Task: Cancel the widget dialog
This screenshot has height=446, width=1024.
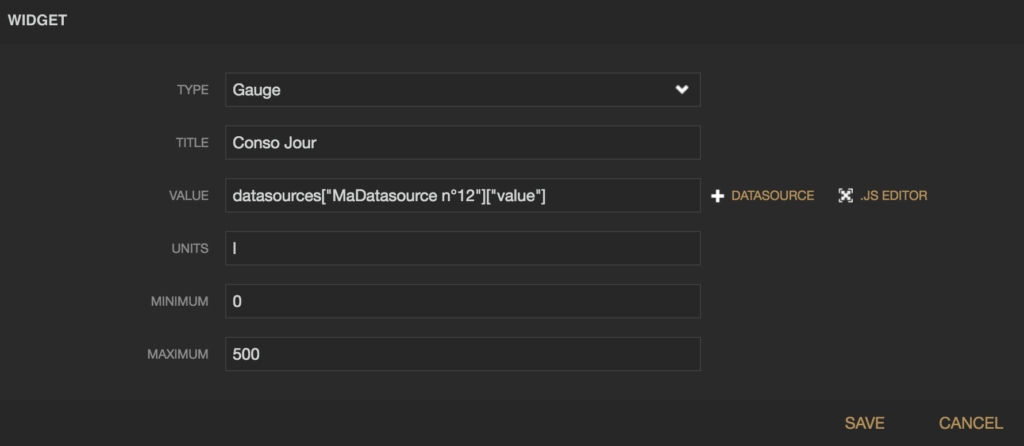Action: [971, 423]
